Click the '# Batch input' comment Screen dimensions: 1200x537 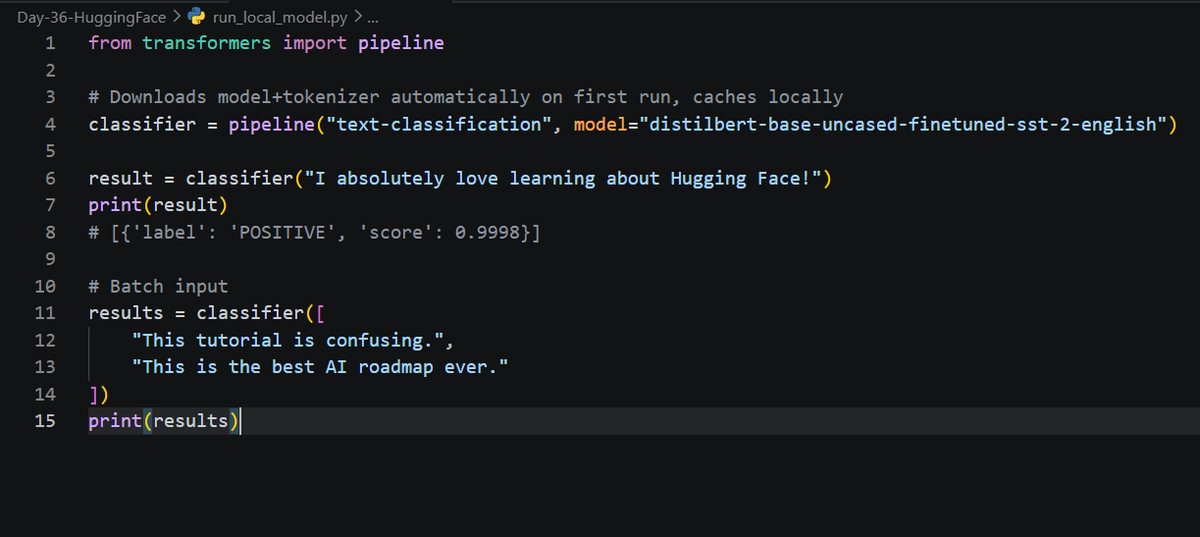(x=158, y=286)
